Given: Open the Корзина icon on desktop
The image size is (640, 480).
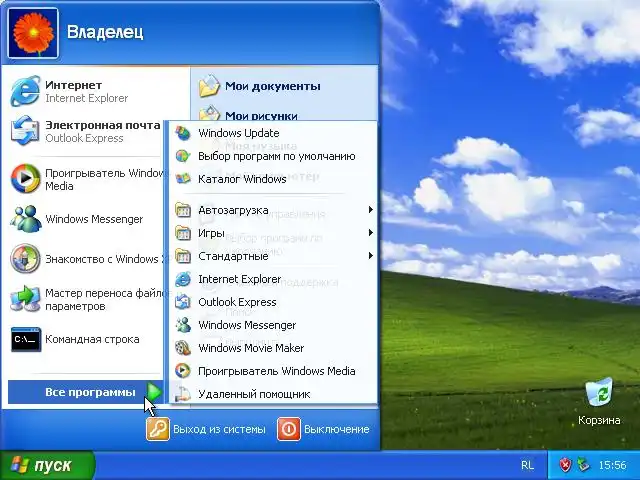Looking at the screenshot, I should tap(600, 393).
